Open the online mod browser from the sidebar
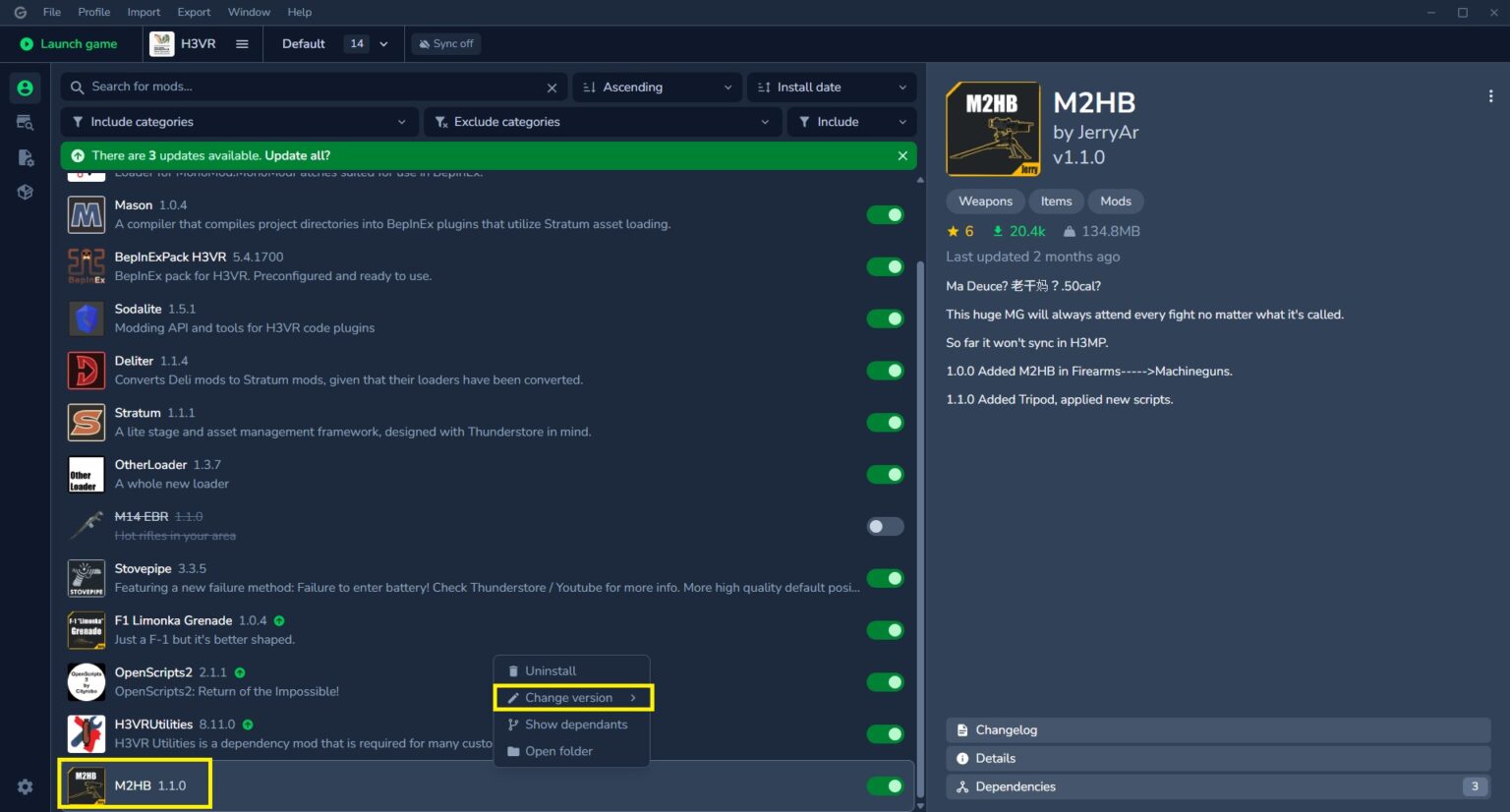The width and height of the screenshot is (1510, 812). click(x=25, y=122)
